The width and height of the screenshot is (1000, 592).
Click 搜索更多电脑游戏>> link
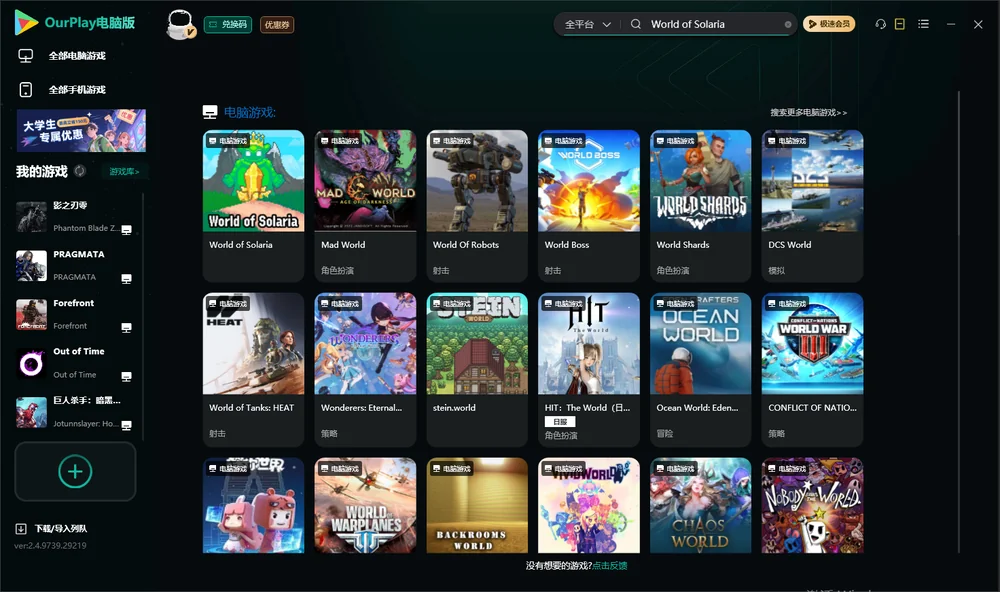click(809, 112)
